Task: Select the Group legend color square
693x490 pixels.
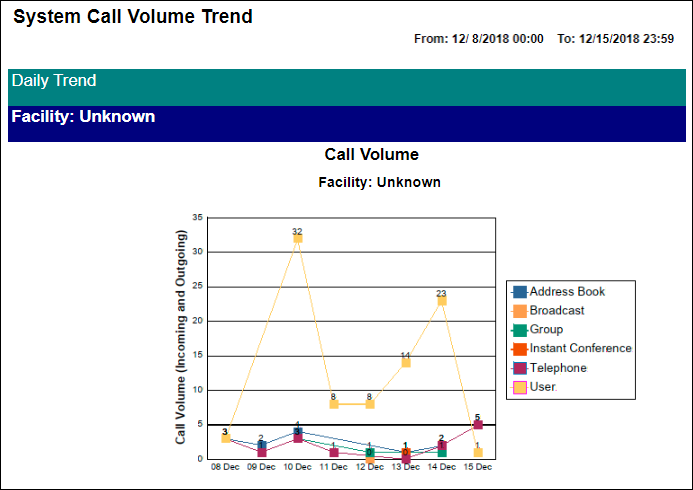Action: click(520, 330)
